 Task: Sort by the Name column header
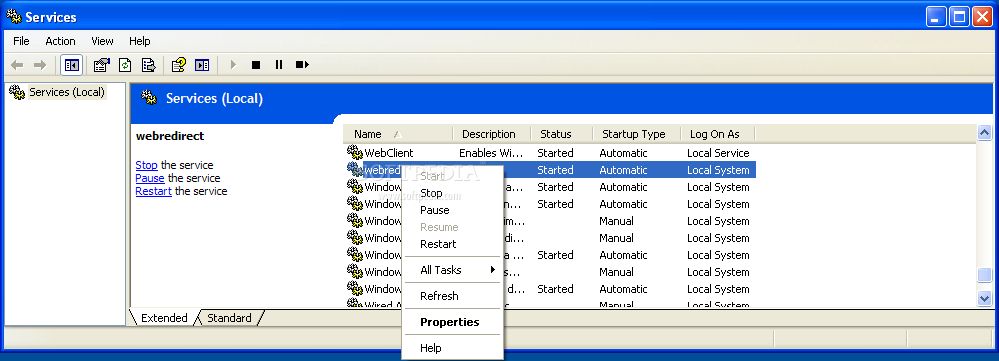click(x=398, y=134)
